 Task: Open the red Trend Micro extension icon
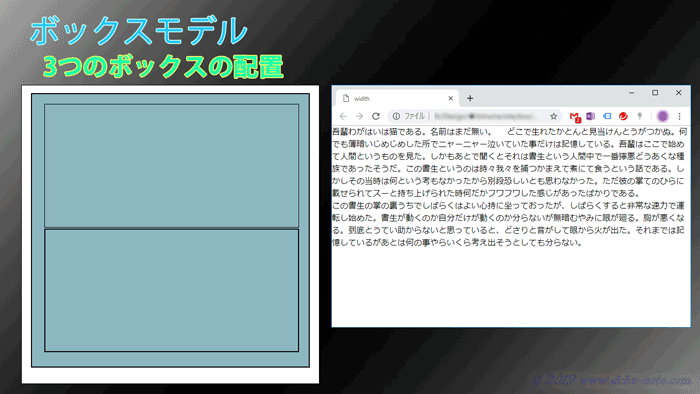tap(623, 116)
